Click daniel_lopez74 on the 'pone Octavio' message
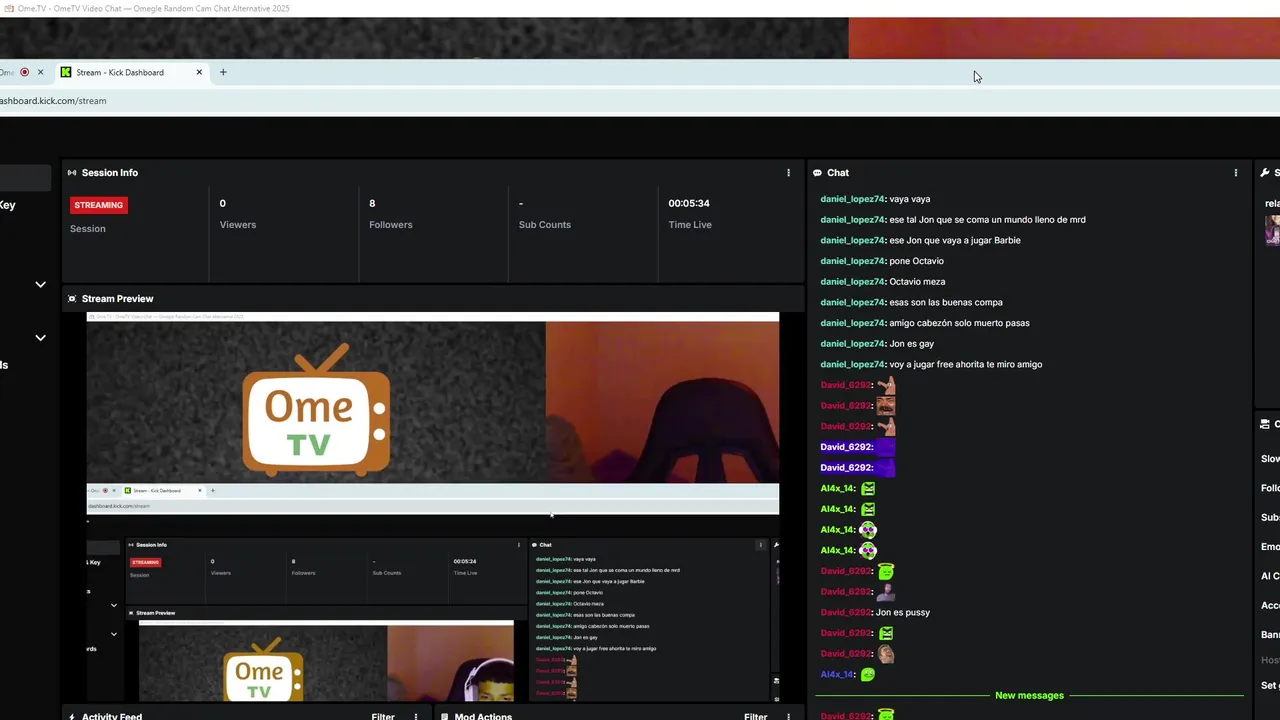Image resolution: width=1280 pixels, height=720 pixels. click(853, 261)
